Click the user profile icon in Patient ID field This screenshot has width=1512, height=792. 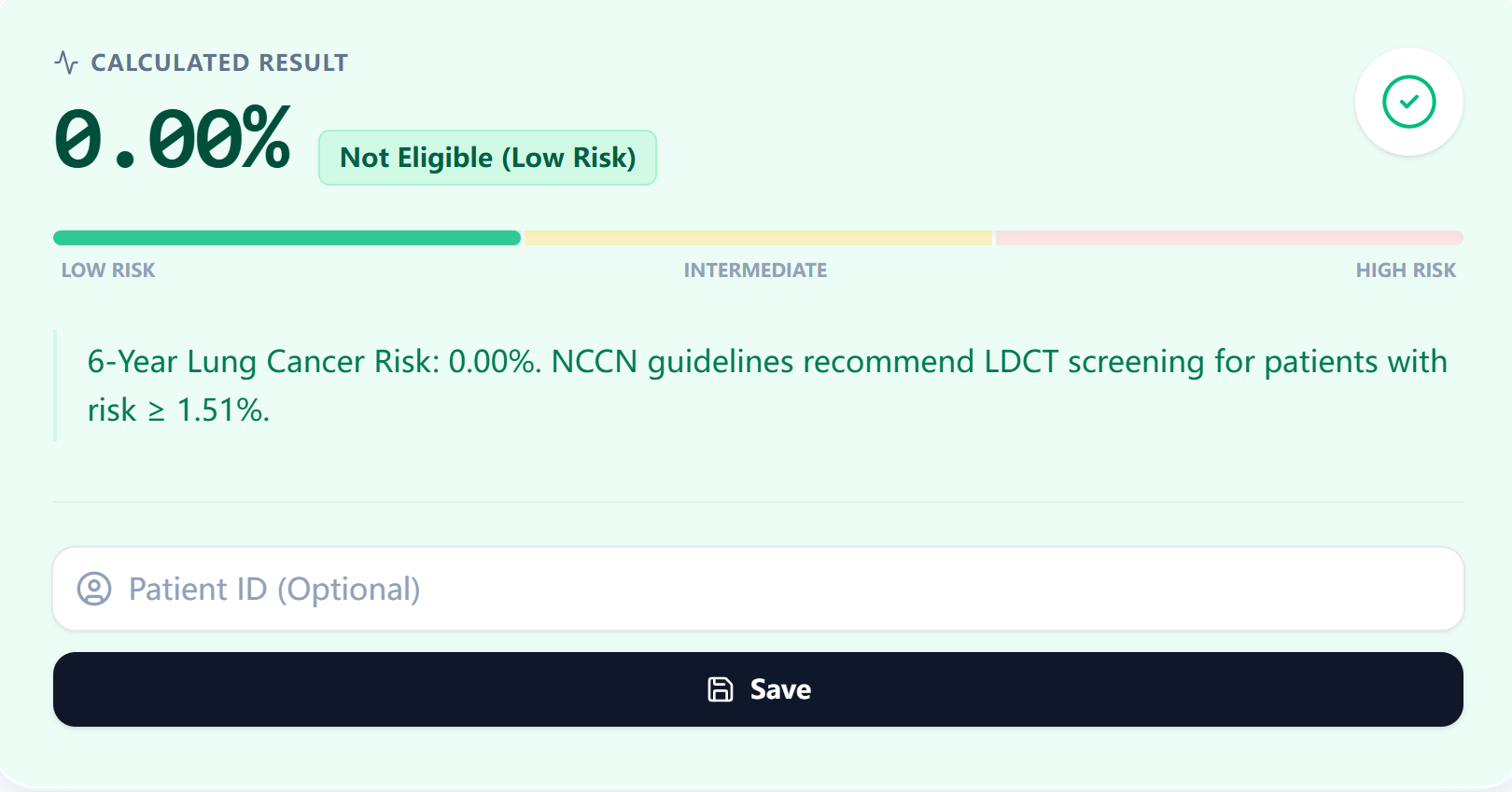(x=94, y=589)
